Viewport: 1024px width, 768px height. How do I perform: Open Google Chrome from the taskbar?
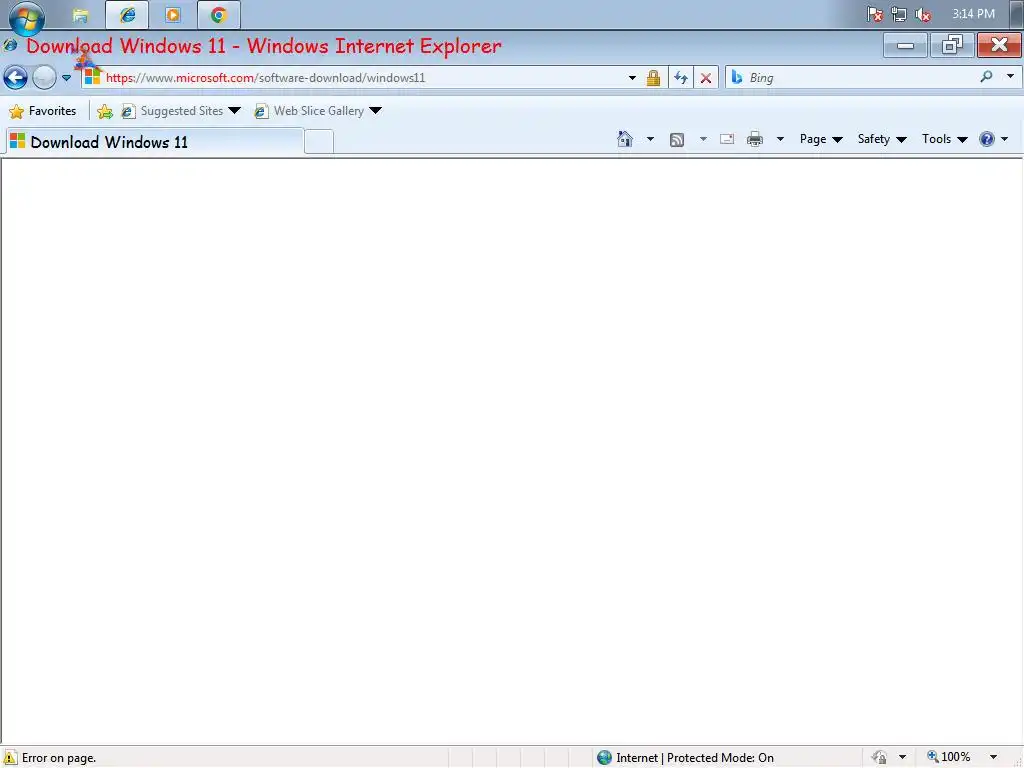tap(219, 15)
